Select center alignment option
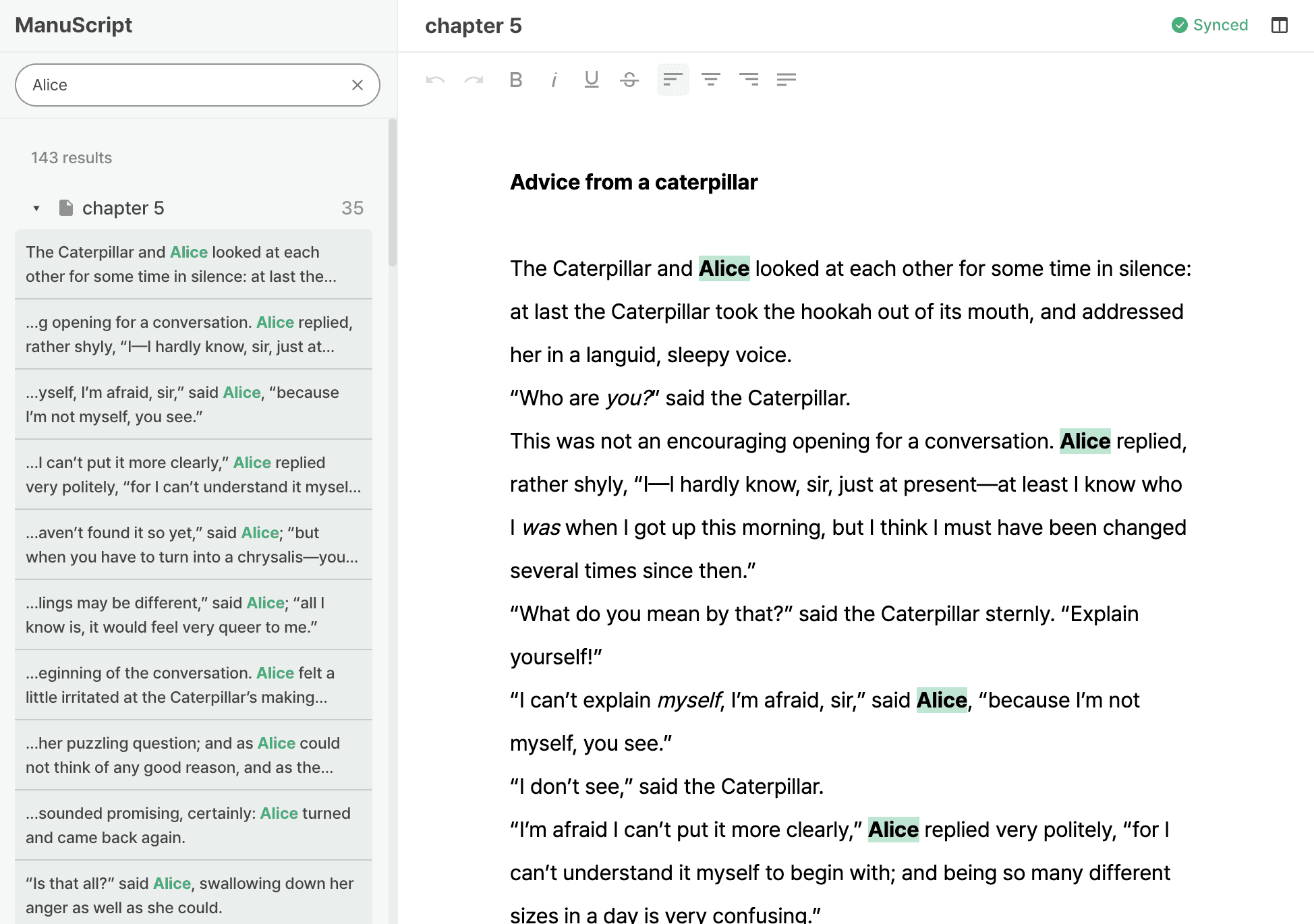The width and height of the screenshot is (1314, 924). (x=710, y=80)
